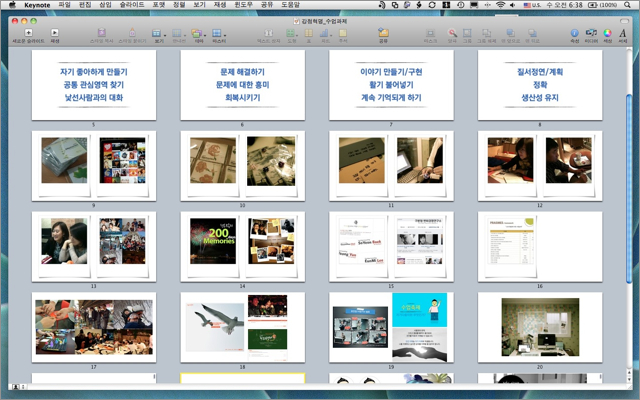The image size is (640, 400).
Task: Click the sync circular arrows menu bar icon
Action: (432, 5)
